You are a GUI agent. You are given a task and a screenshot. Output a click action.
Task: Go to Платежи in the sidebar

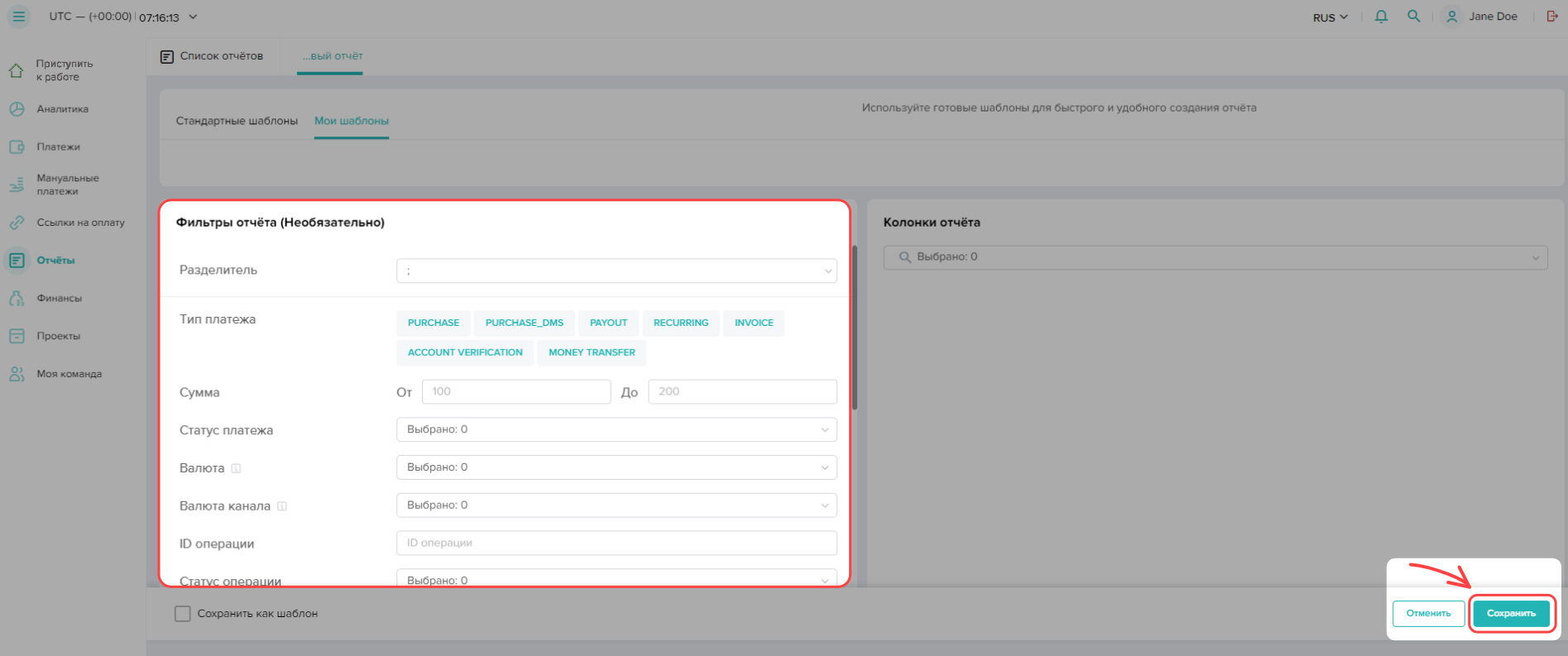click(x=58, y=147)
